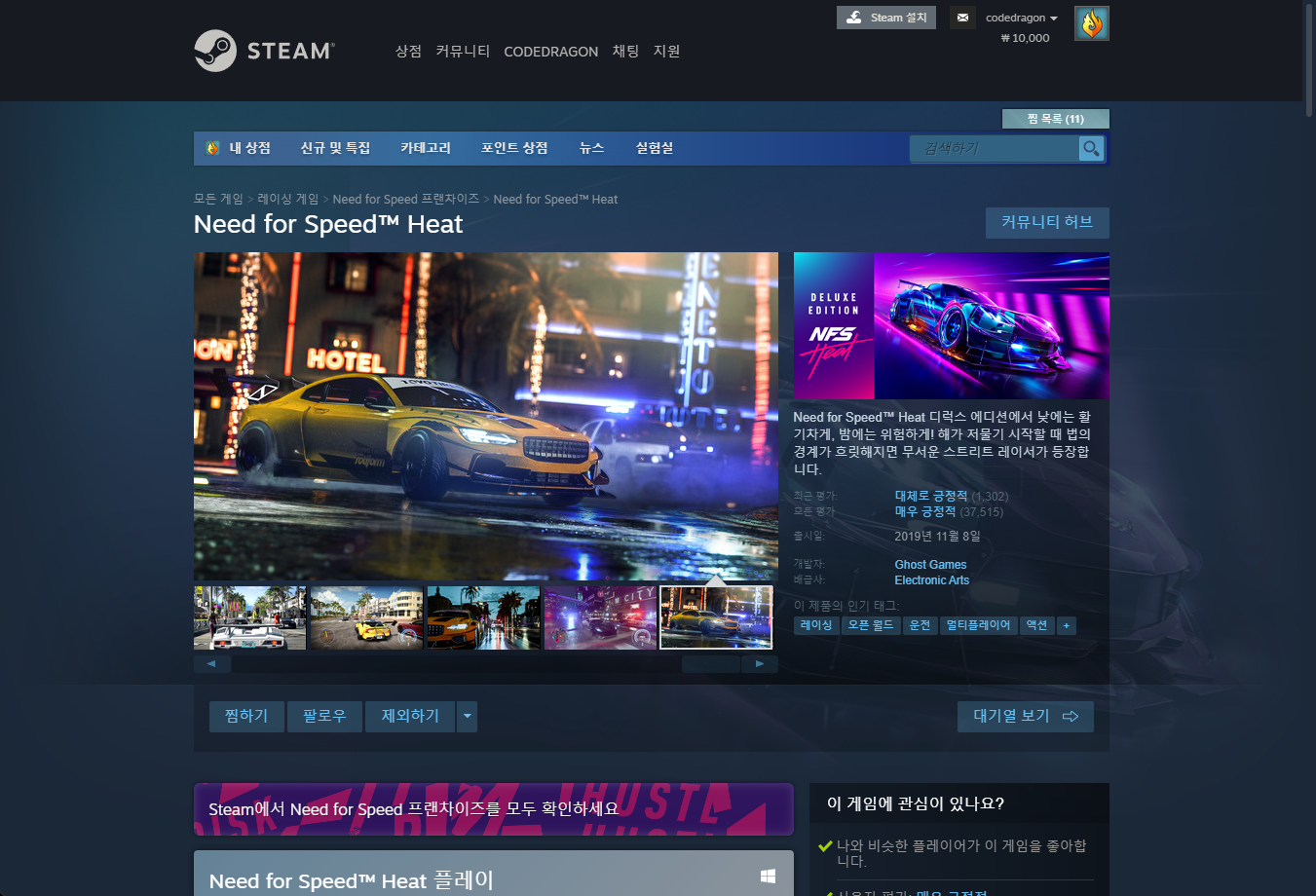Viewport: 1316px width, 896px height.
Task: Select the 멀티플레이어 tag
Action: click(979, 625)
